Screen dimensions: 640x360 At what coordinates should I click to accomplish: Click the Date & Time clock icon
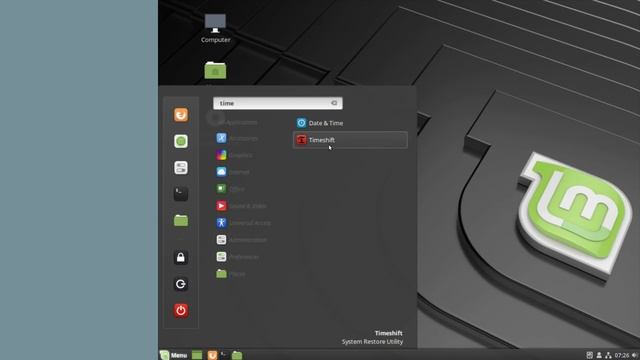[x=301, y=123]
